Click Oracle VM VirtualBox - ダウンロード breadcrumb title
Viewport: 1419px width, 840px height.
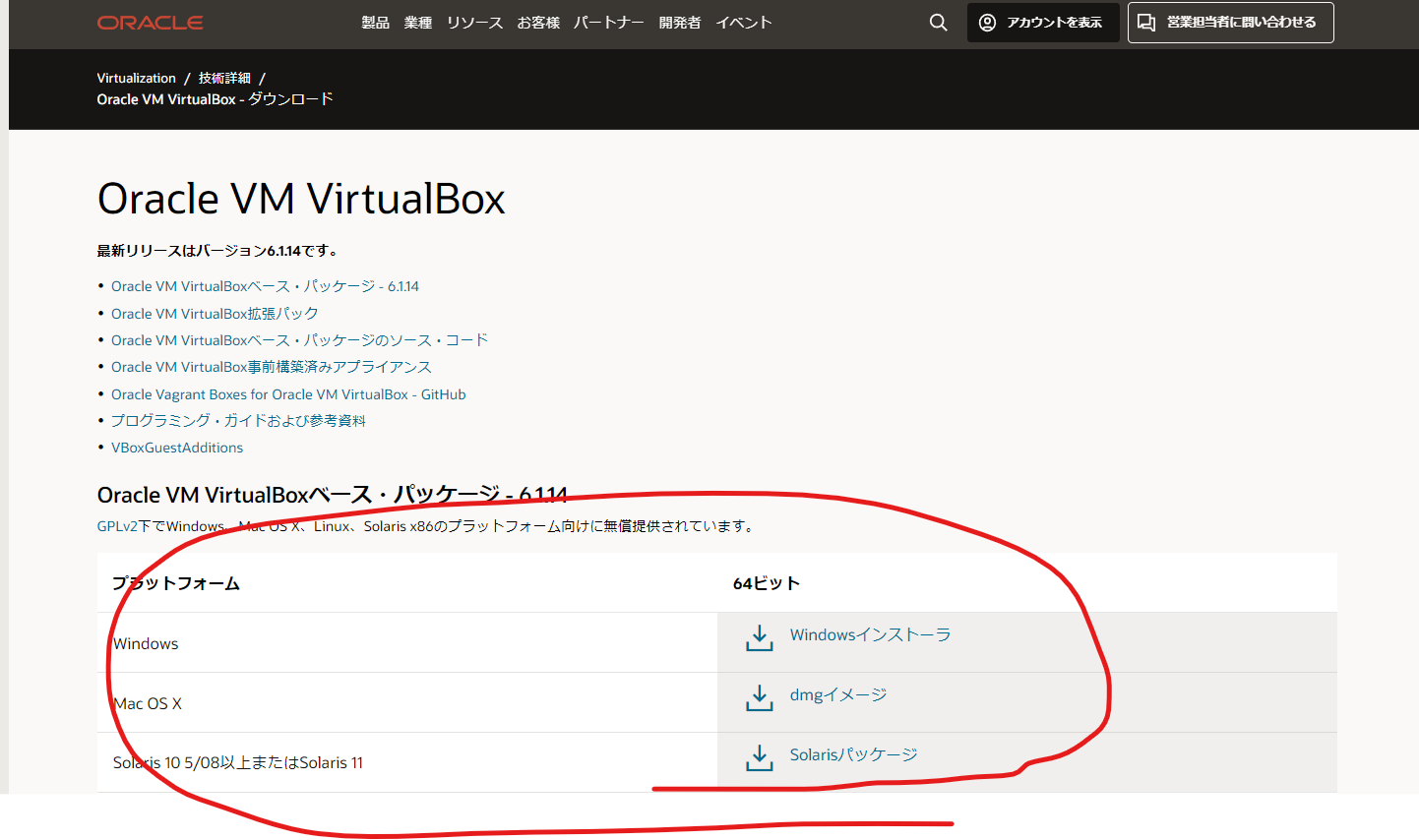[215, 99]
